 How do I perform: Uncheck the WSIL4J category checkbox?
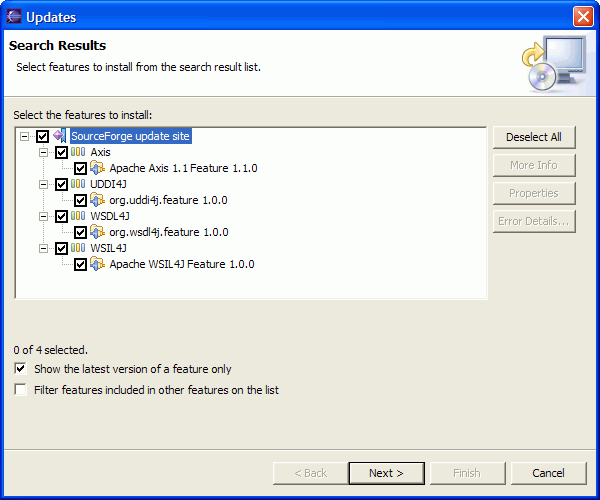(x=61, y=248)
